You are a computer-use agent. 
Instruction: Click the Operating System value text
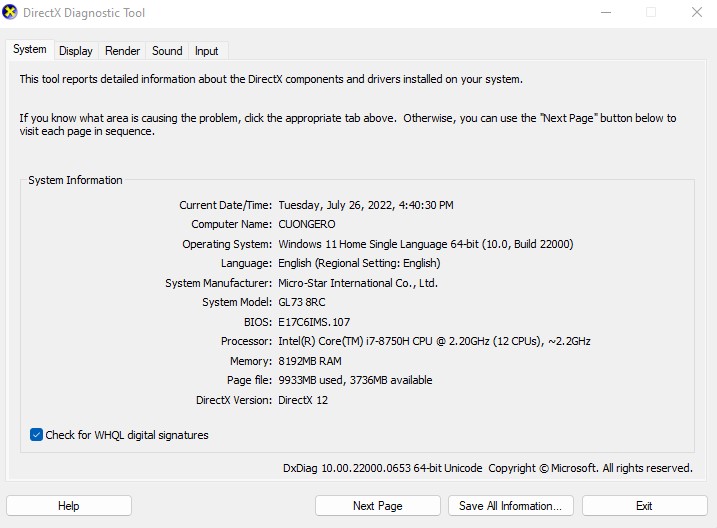[x=426, y=244]
